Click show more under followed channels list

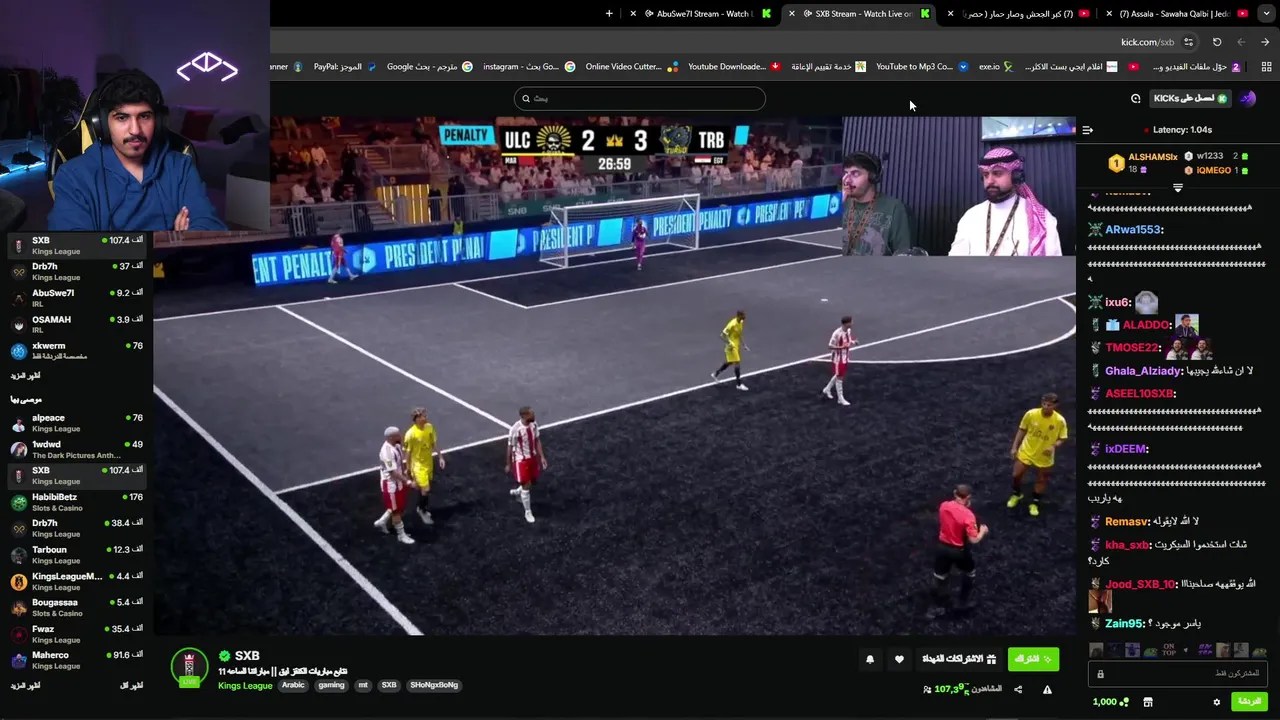click(25, 376)
